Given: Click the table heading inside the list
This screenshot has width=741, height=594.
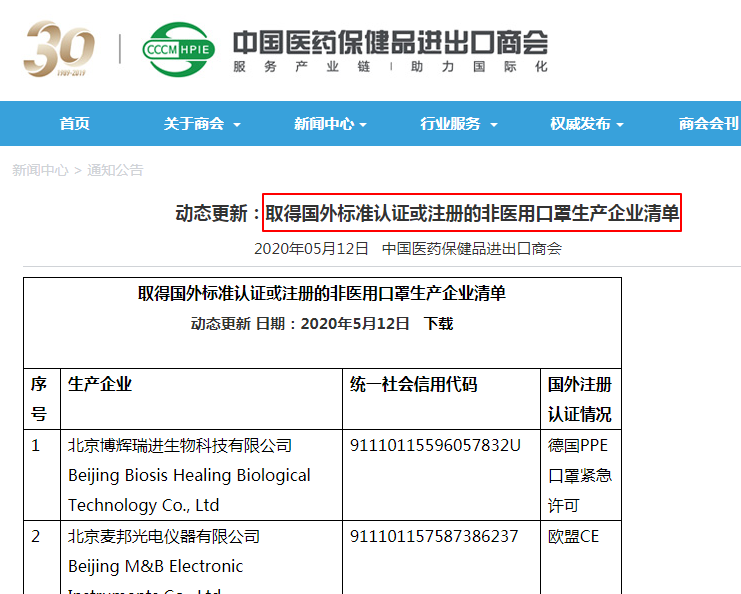Looking at the screenshot, I should [322, 293].
